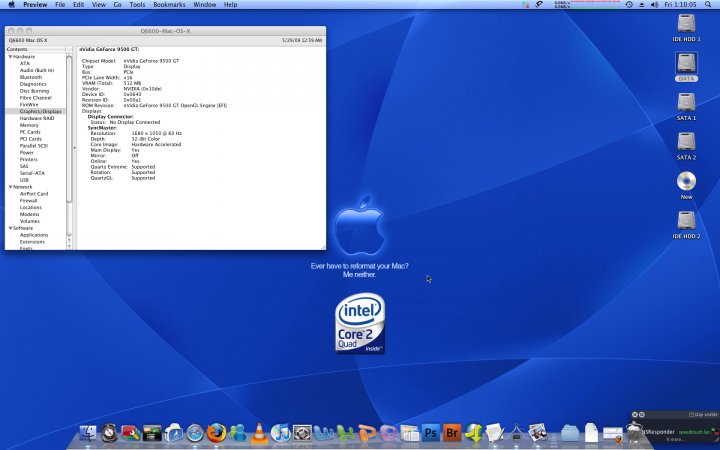The height and width of the screenshot is (450, 720).
Task: Launch Safari compass icon in dock
Action: 195,433
